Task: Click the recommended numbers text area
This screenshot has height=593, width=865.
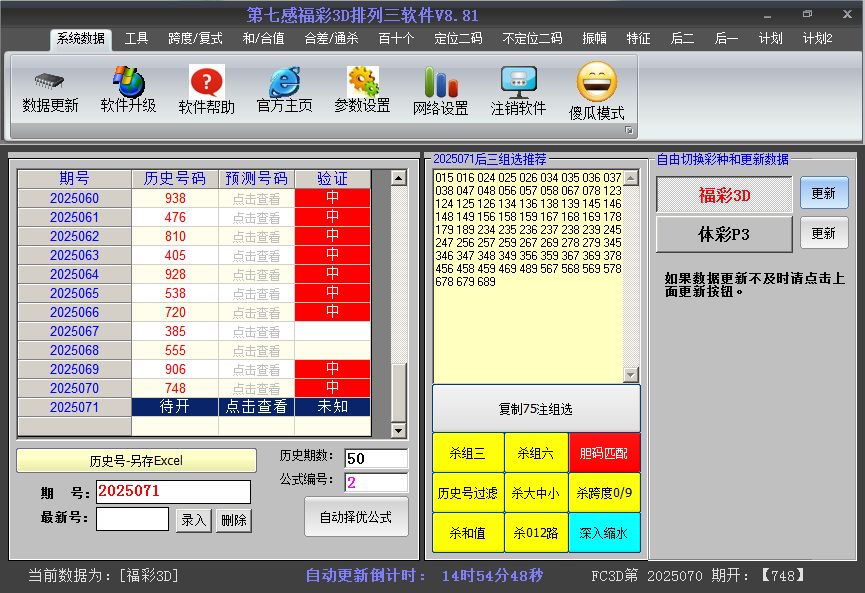Action: point(528,276)
